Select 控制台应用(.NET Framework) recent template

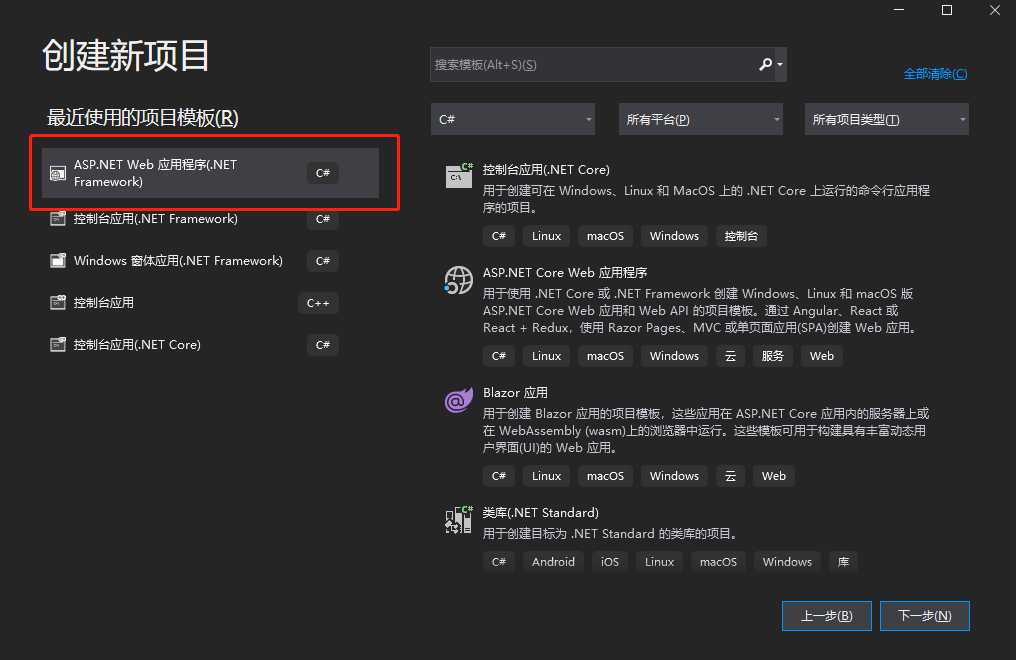click(x=210, y=218)
